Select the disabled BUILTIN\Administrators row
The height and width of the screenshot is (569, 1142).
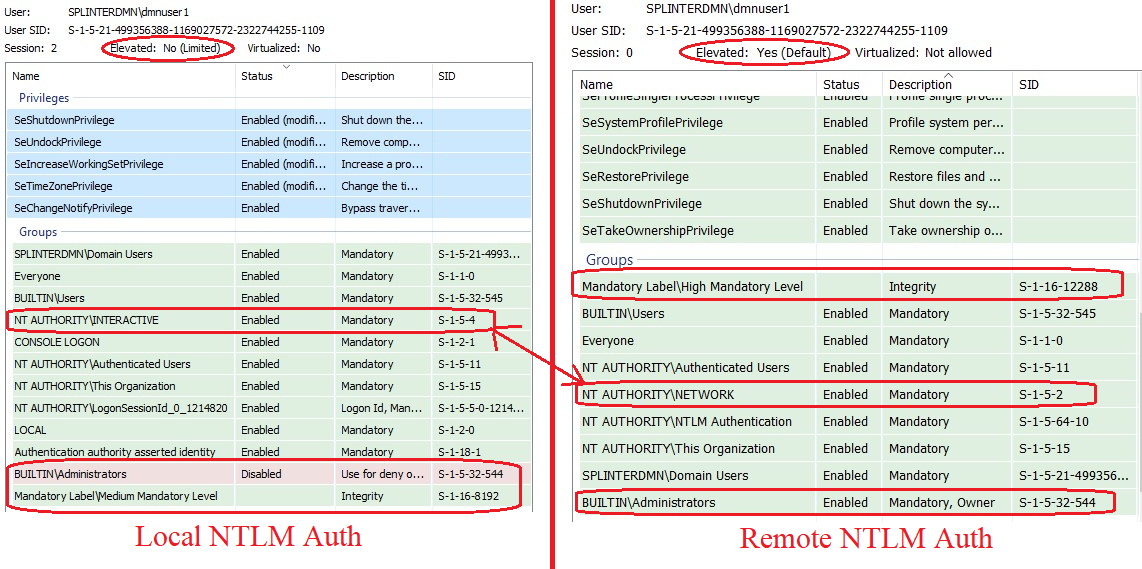pyautogui.click(x=70, y=474)
